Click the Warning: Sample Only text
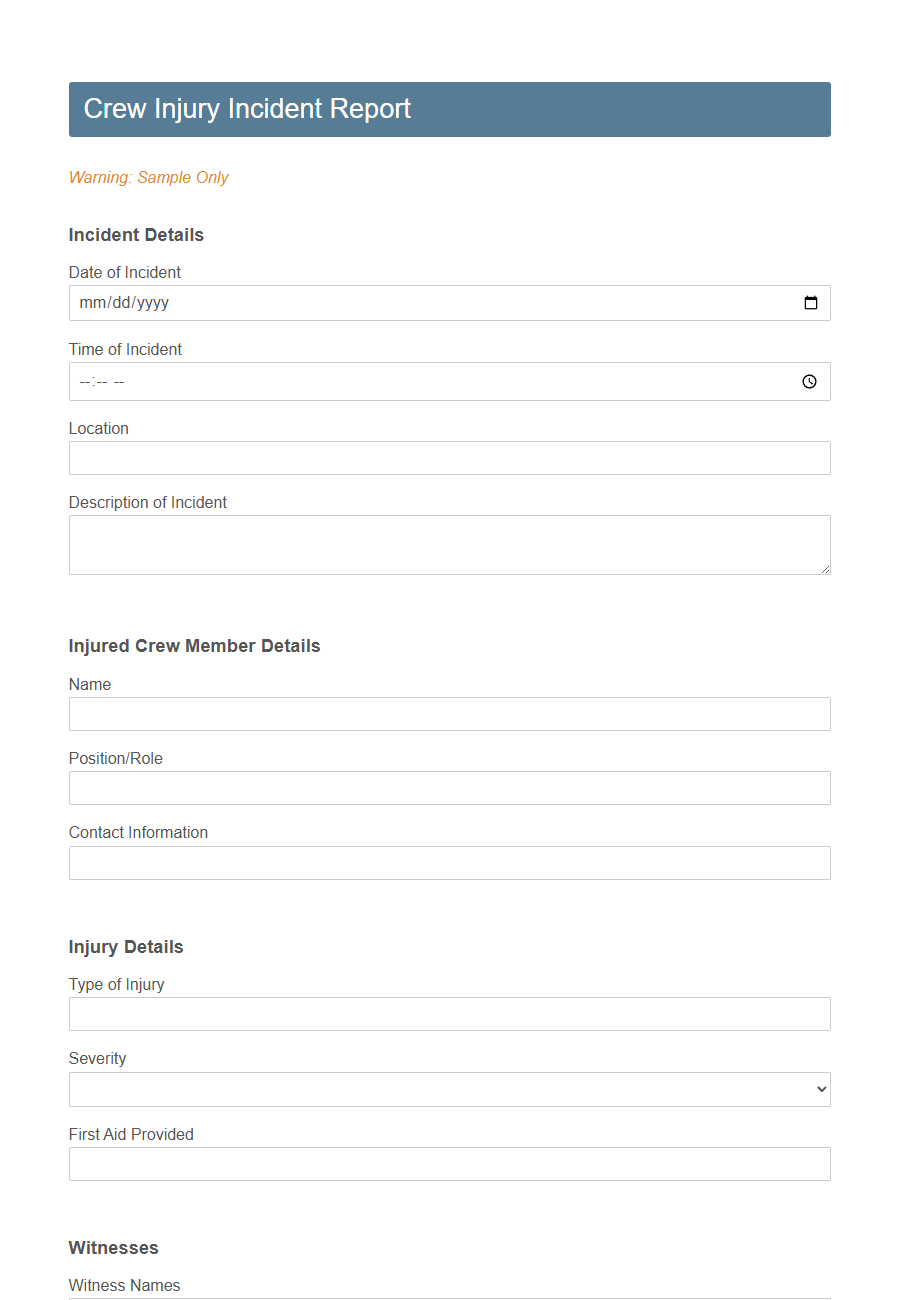This screenshot has width=900, height=1300. coord(148,177)
